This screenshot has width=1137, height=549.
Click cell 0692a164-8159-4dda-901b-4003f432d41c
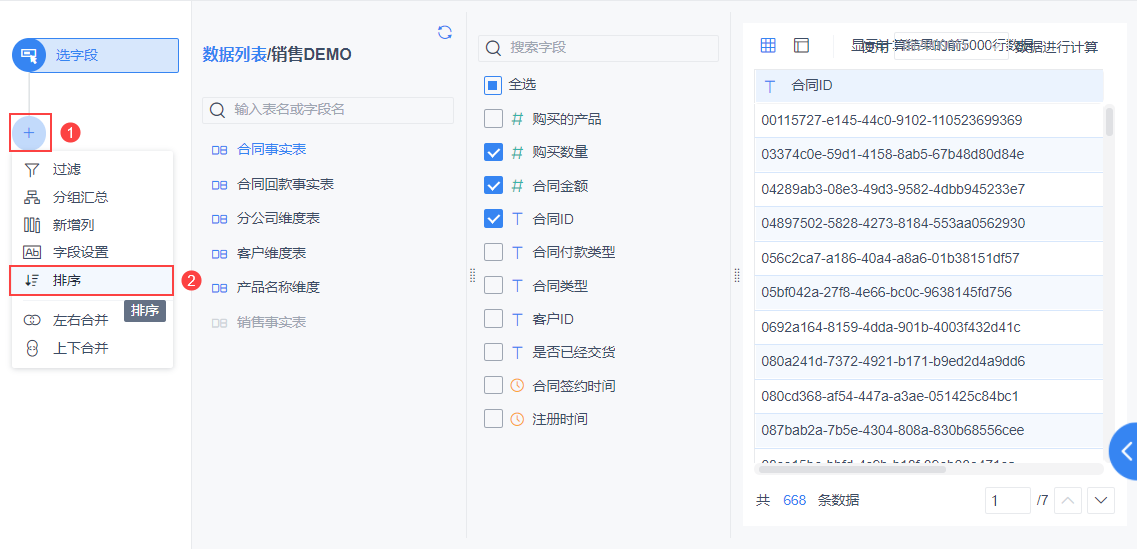tap(929, 327)
